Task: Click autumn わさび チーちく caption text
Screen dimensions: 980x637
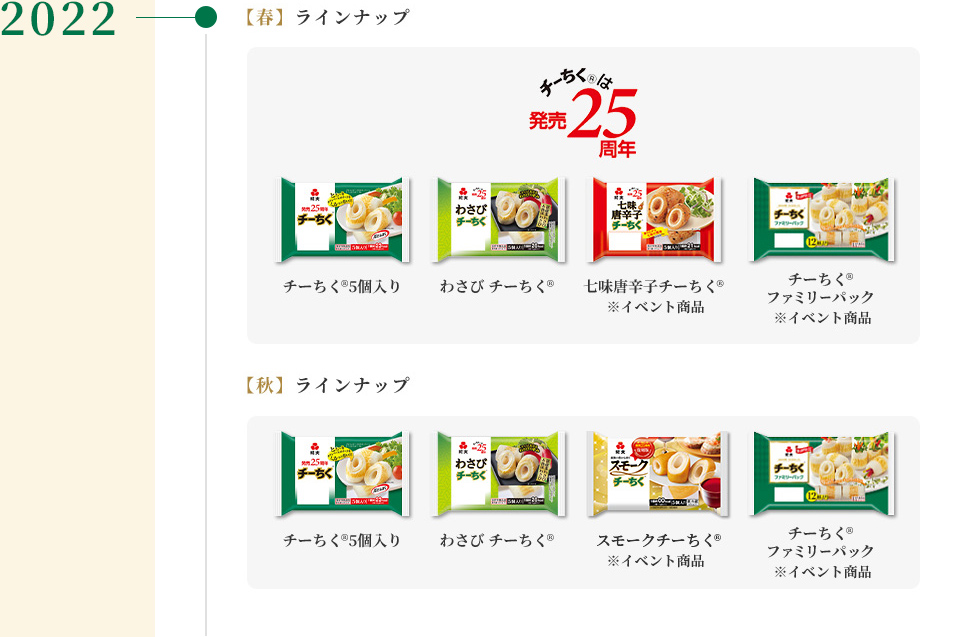Action: (497, 540)
